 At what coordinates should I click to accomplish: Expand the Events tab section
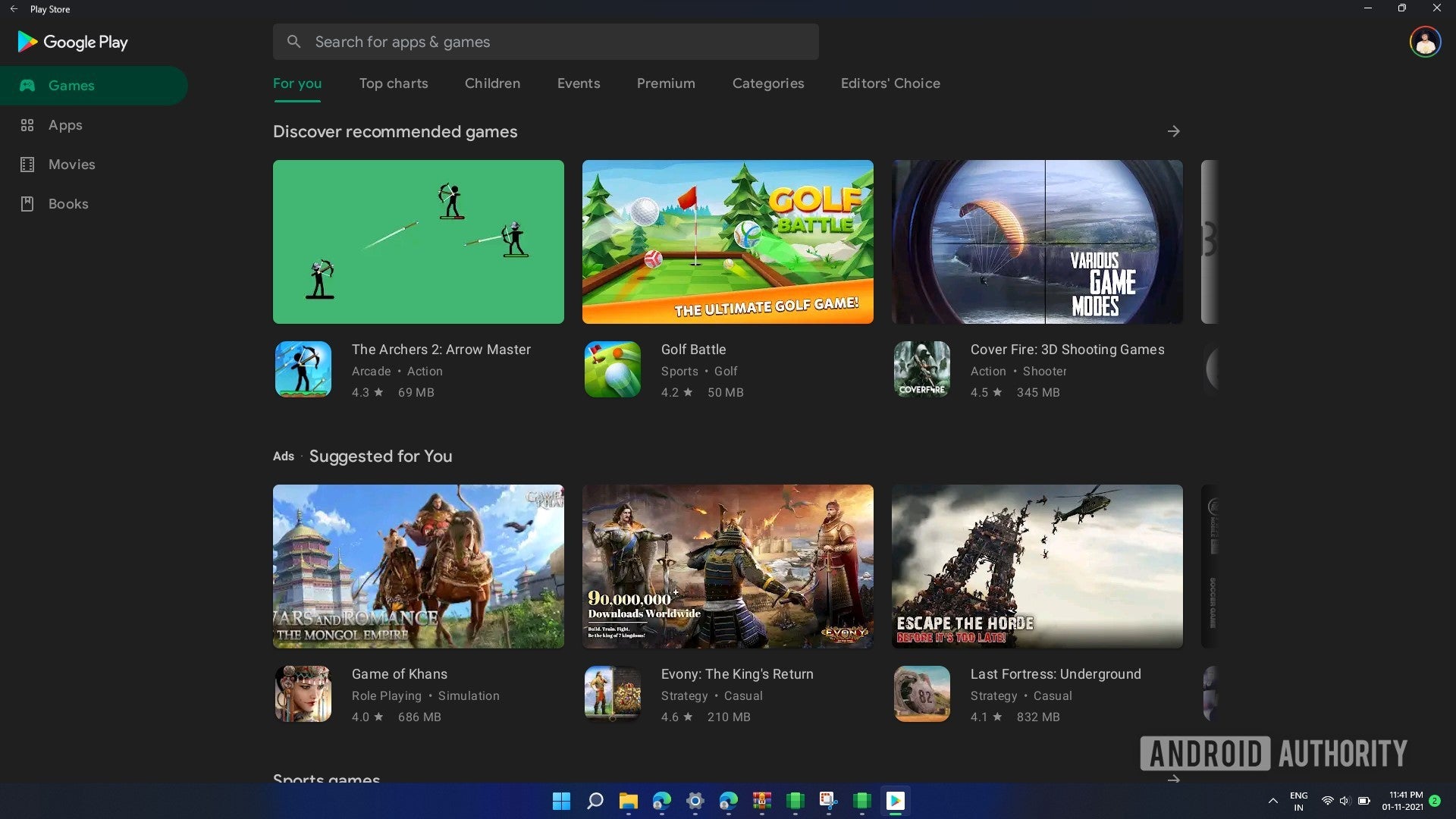[x=579, y=83]
